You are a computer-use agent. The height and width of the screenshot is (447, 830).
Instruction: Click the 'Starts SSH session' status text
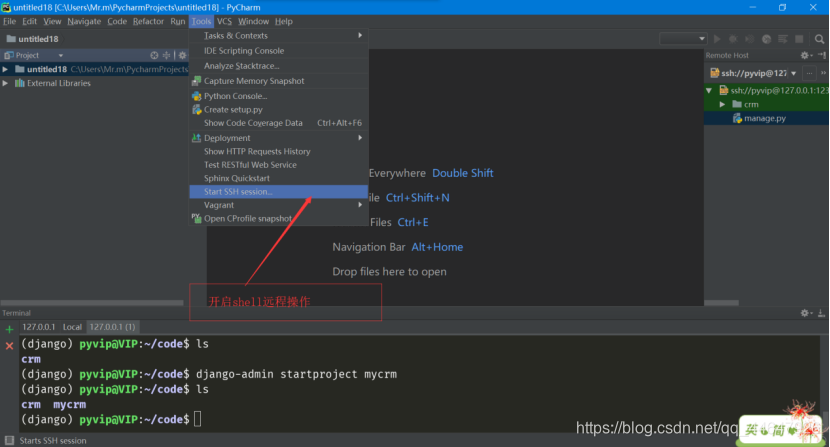53,441
